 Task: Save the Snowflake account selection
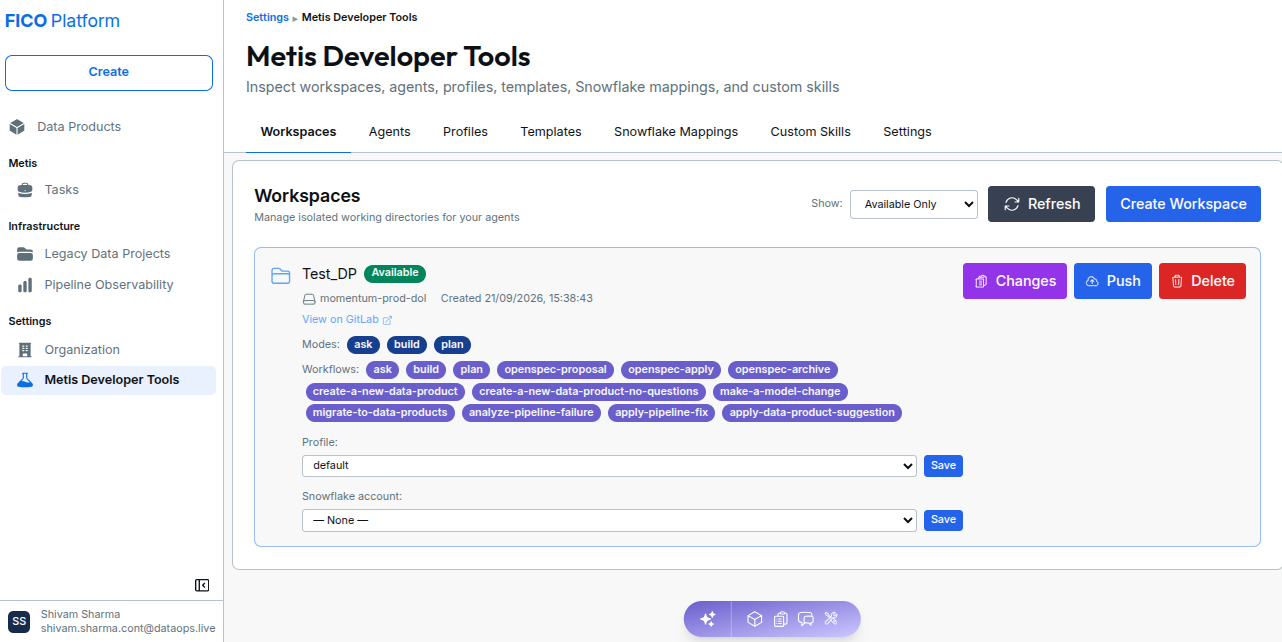[x=943, y=520]
